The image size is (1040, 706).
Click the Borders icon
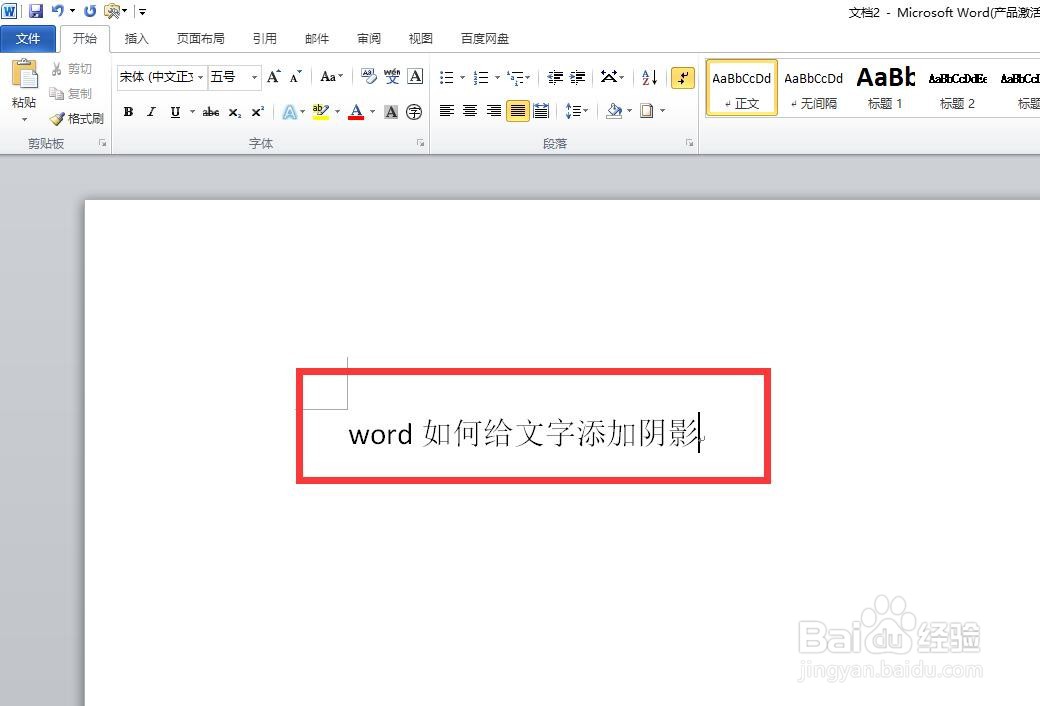point(647,111)
